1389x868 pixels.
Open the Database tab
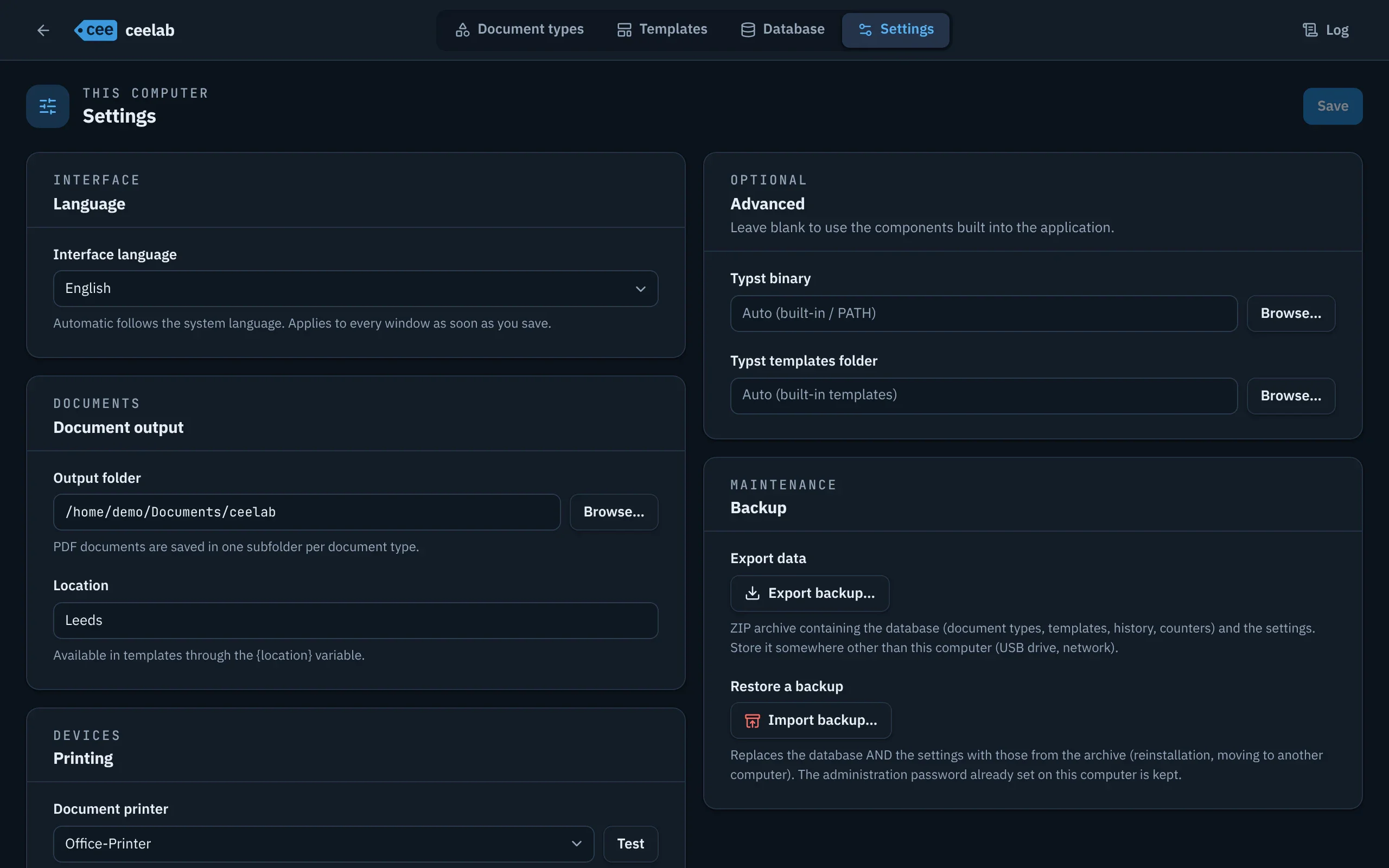coord(782,30)
